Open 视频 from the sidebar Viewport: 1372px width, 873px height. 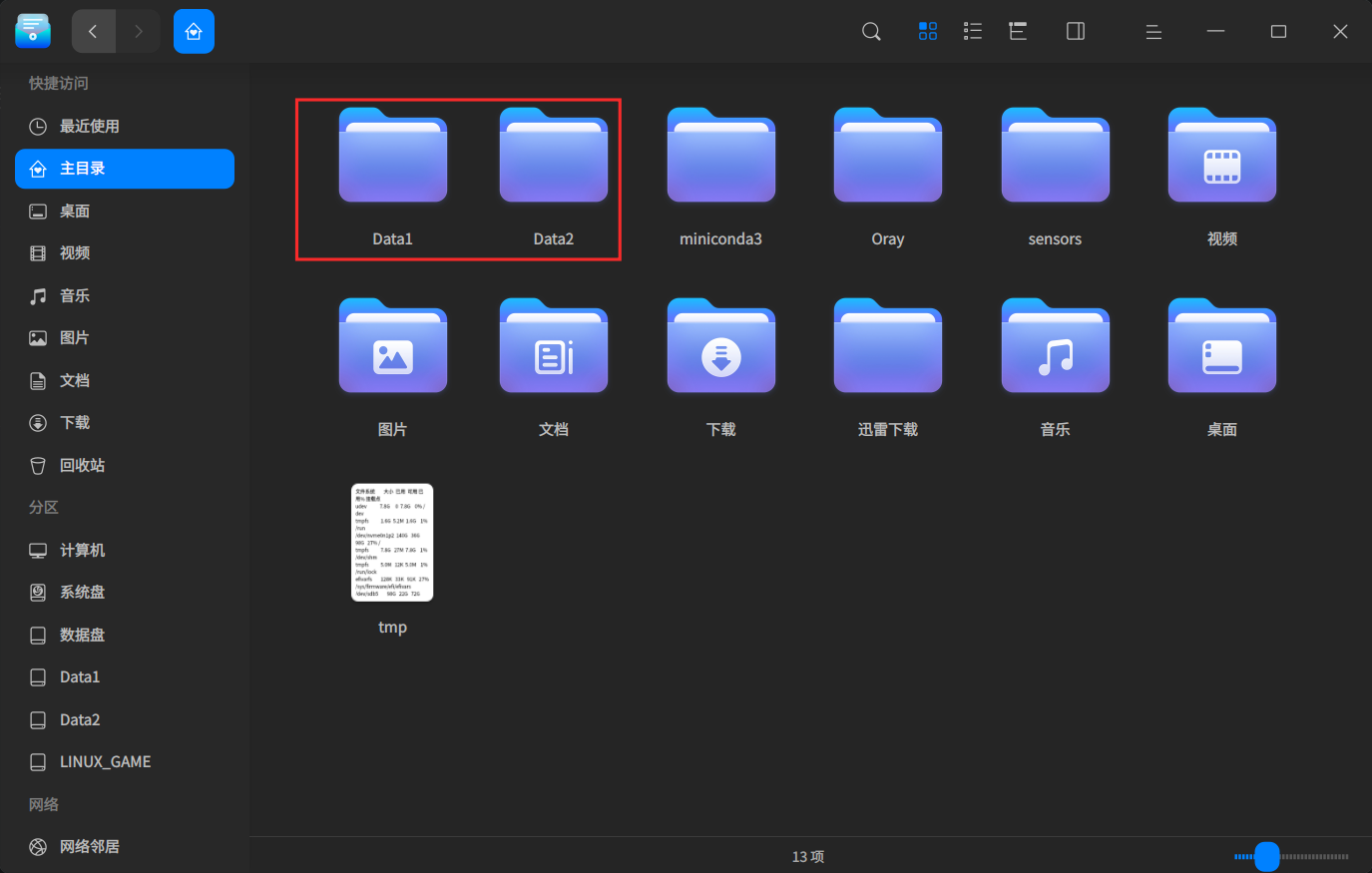[x=125, y=253]
